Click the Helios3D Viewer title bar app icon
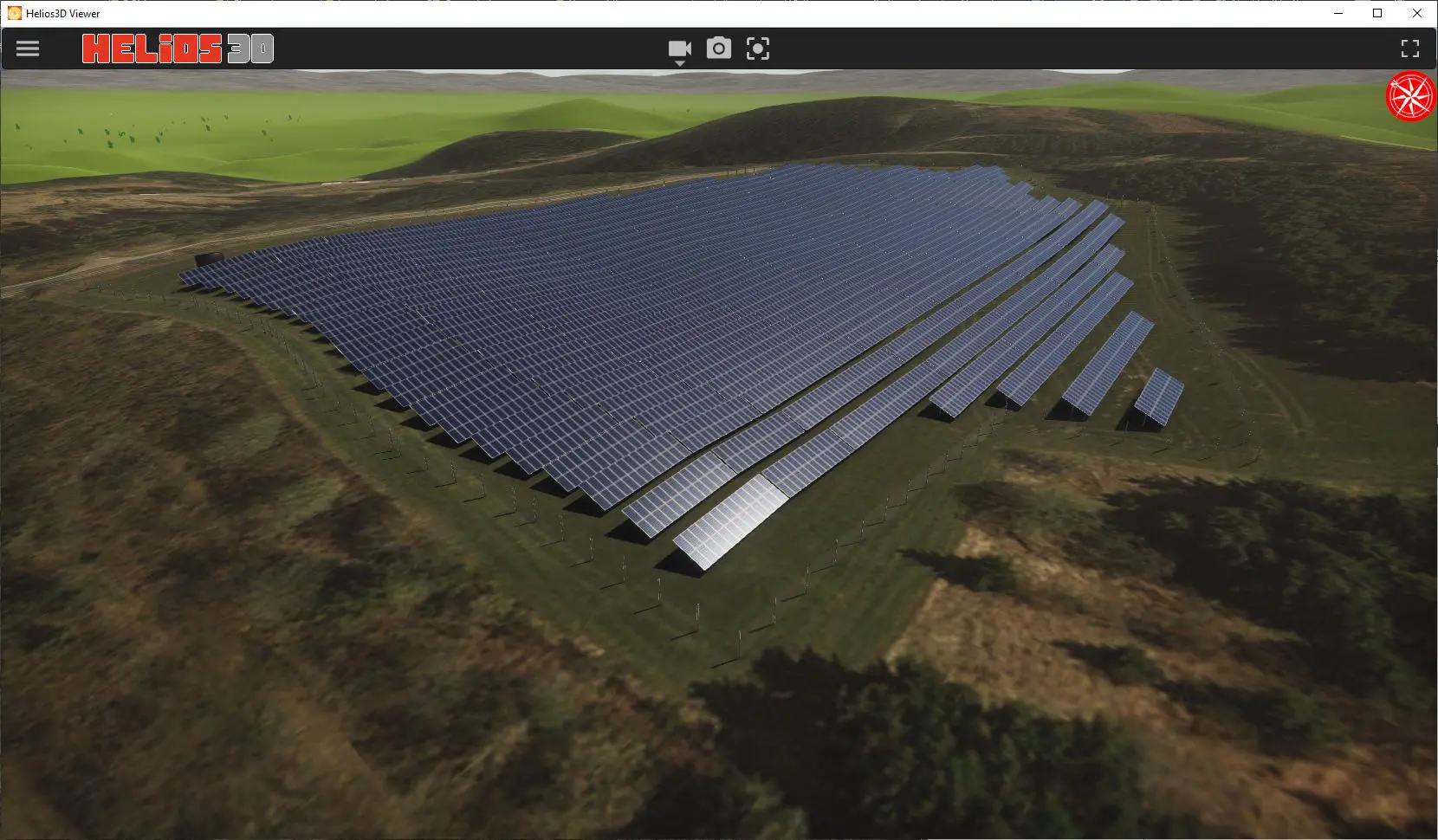This screenshot has height=840, width=1438. 14,13
